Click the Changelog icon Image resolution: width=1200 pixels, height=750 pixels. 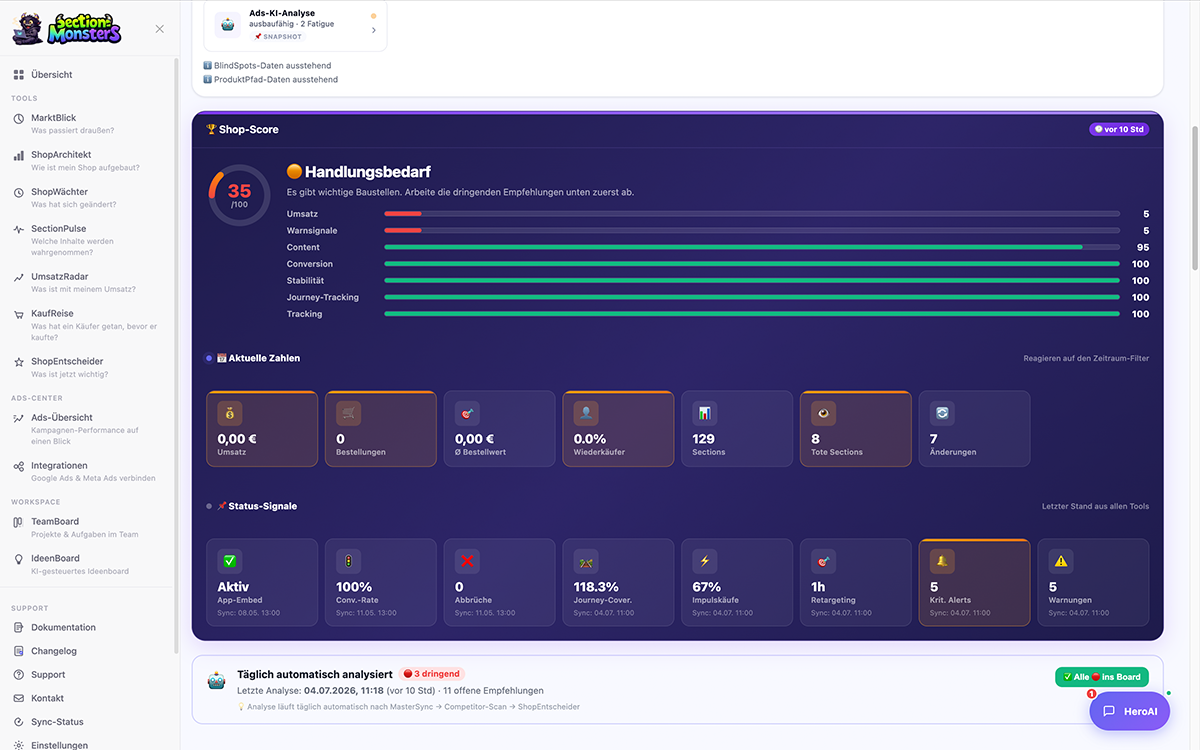pos(19,651)
